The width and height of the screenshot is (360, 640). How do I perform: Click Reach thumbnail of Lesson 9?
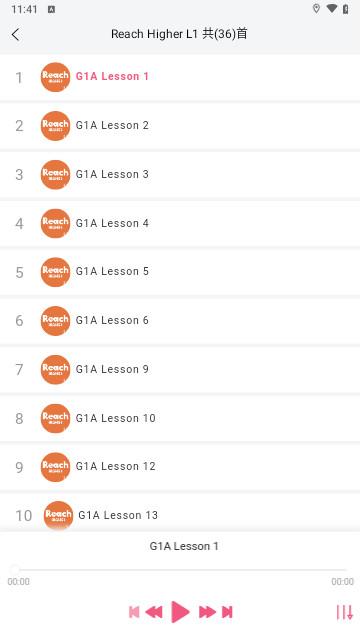point(56,369)
